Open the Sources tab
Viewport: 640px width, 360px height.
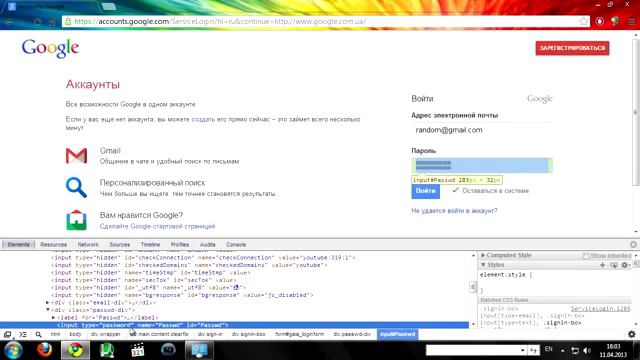point(120,244)
